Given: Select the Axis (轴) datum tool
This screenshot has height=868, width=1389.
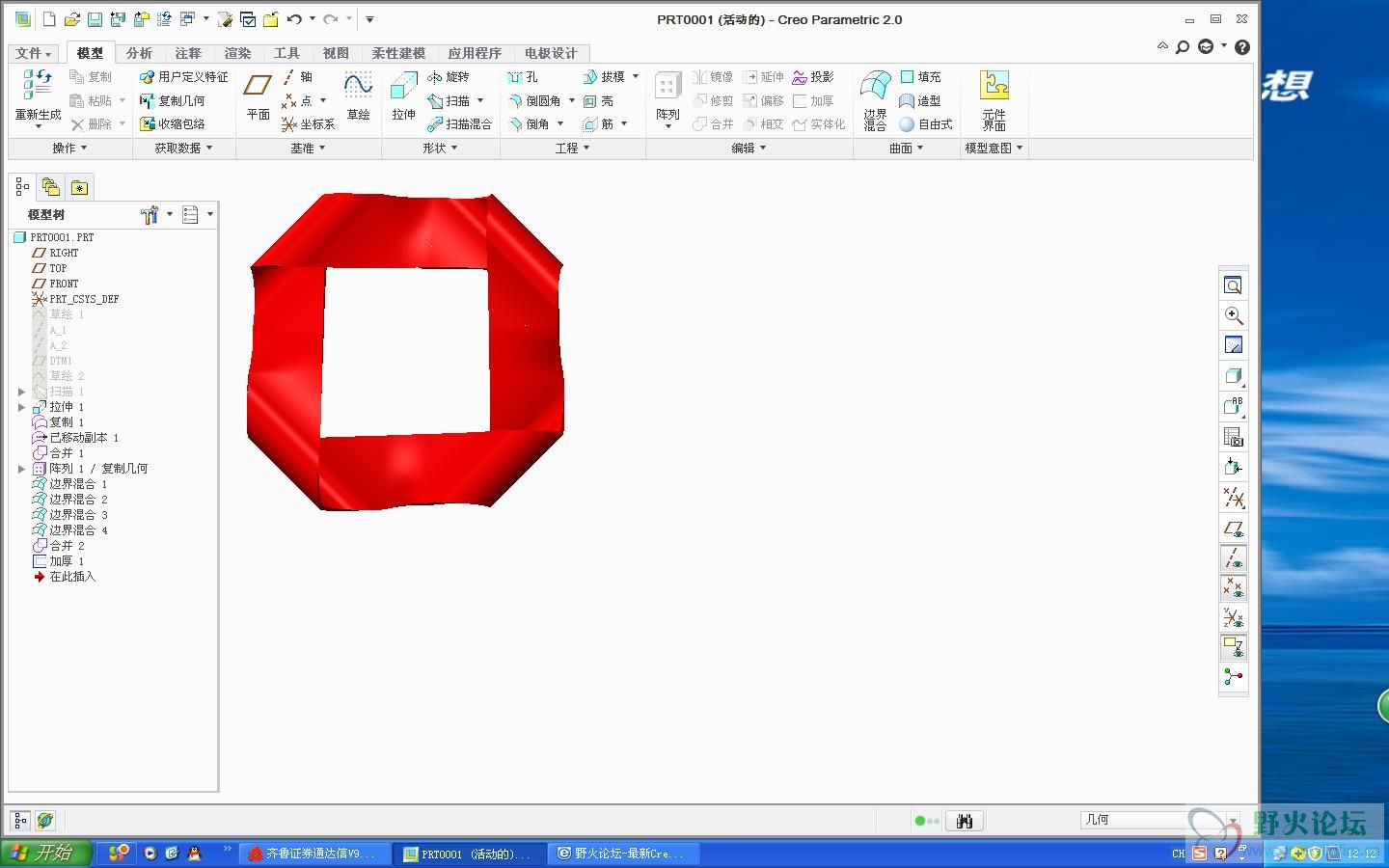Looking at the screenshot, I should pos(298,77).
